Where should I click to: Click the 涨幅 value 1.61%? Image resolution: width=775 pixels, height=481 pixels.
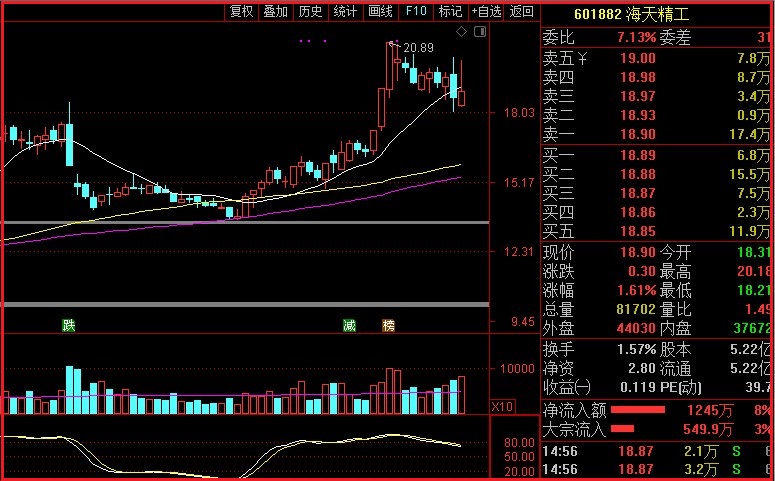coord(636,290)
